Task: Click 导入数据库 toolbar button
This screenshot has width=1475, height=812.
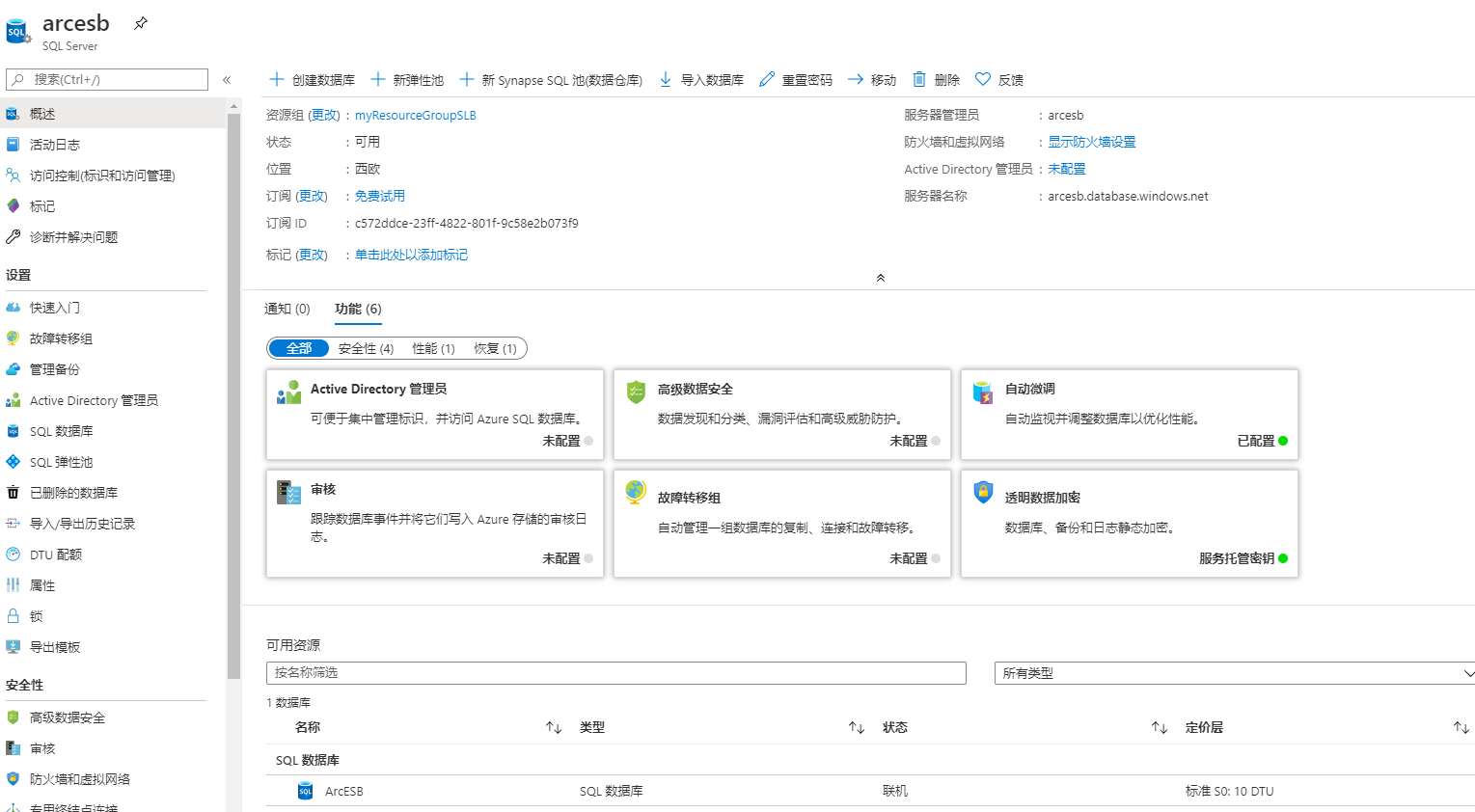Action: click(701, 80)
